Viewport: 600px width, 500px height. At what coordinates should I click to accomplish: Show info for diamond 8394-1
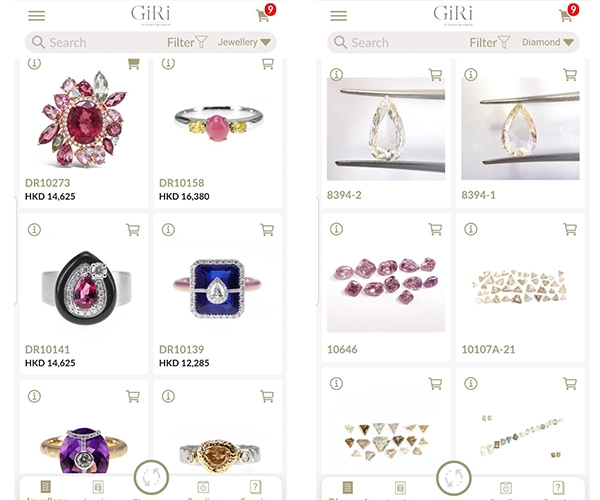coord(471,75)
